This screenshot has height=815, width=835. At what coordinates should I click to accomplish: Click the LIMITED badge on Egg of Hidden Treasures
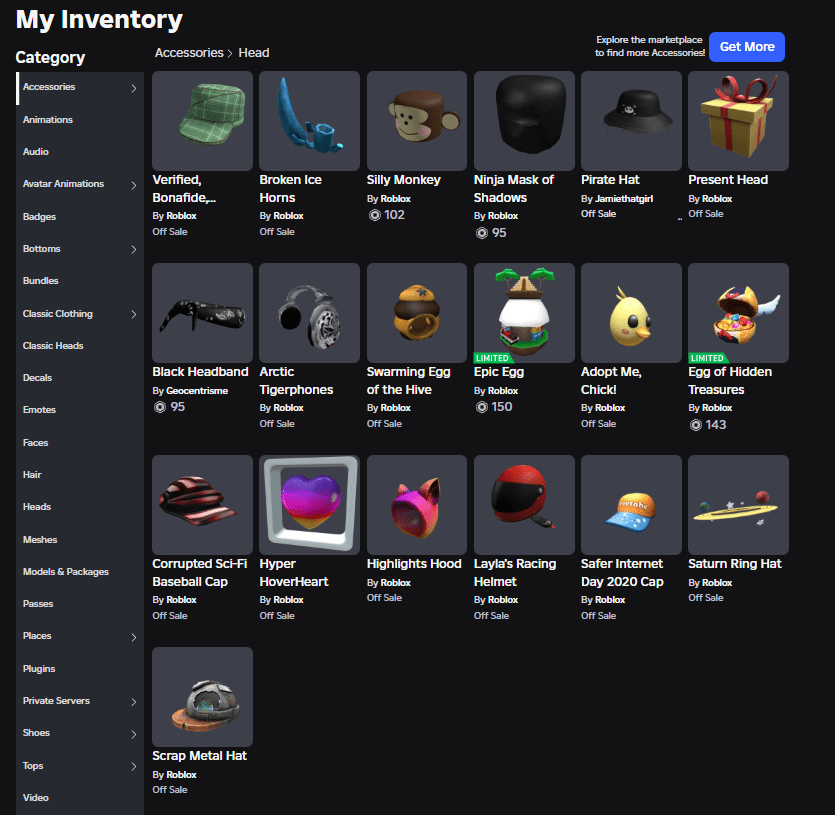[707, 358]
